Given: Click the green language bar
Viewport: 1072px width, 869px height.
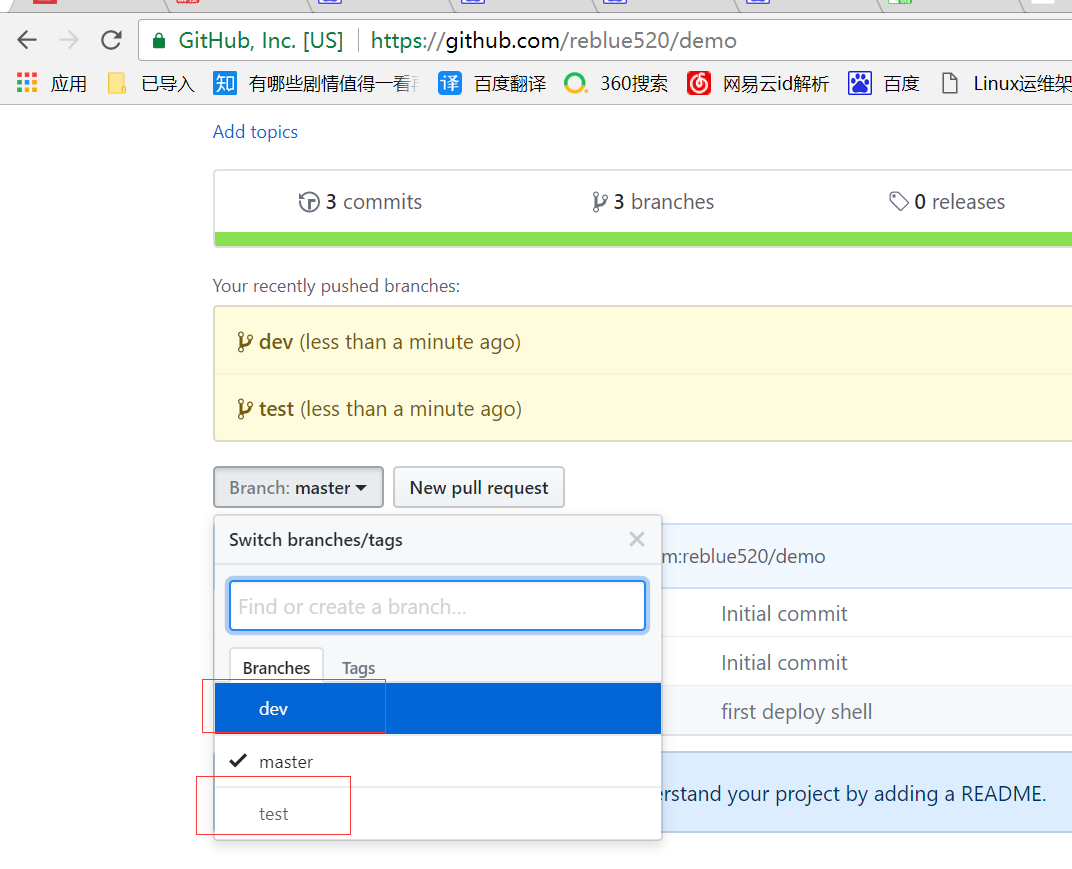Looking at the screenshot, I should 643,239.
